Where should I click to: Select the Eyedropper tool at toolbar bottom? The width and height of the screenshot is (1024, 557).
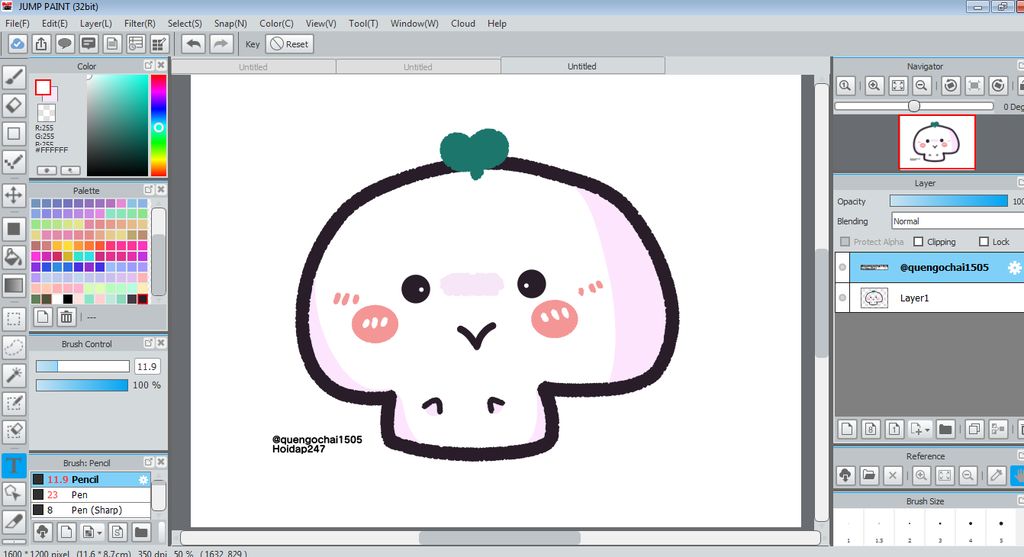coord(14,522)
